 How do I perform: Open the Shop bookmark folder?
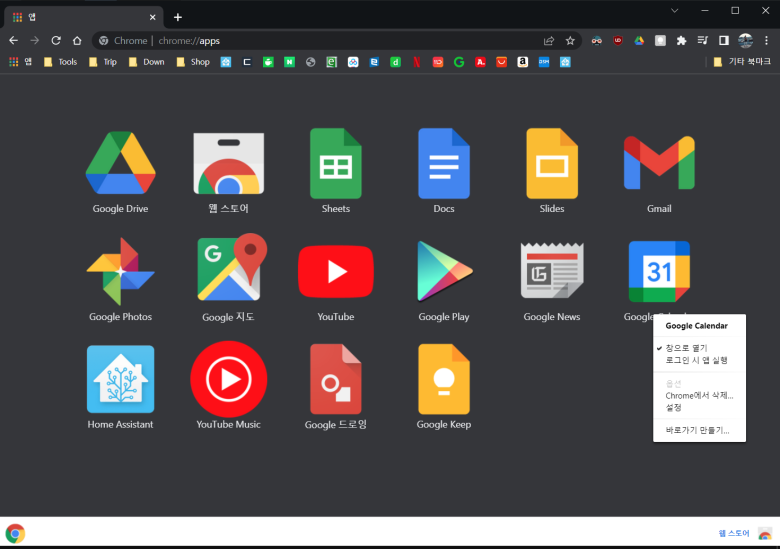click(194, 62)
